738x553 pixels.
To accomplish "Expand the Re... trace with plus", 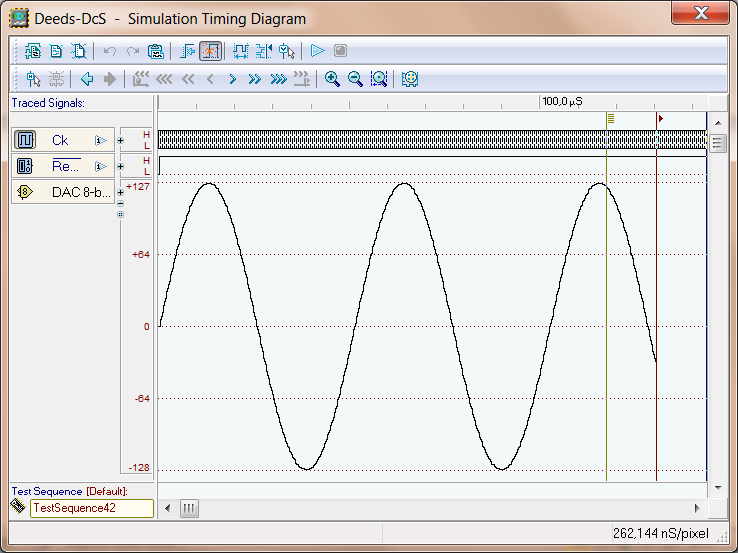I will pos(120,166).
